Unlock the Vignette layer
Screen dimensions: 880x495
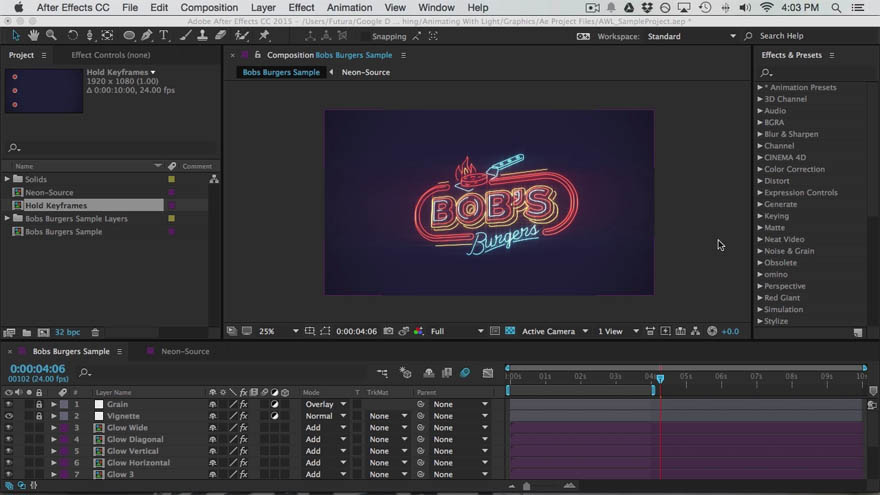point(39,416)
